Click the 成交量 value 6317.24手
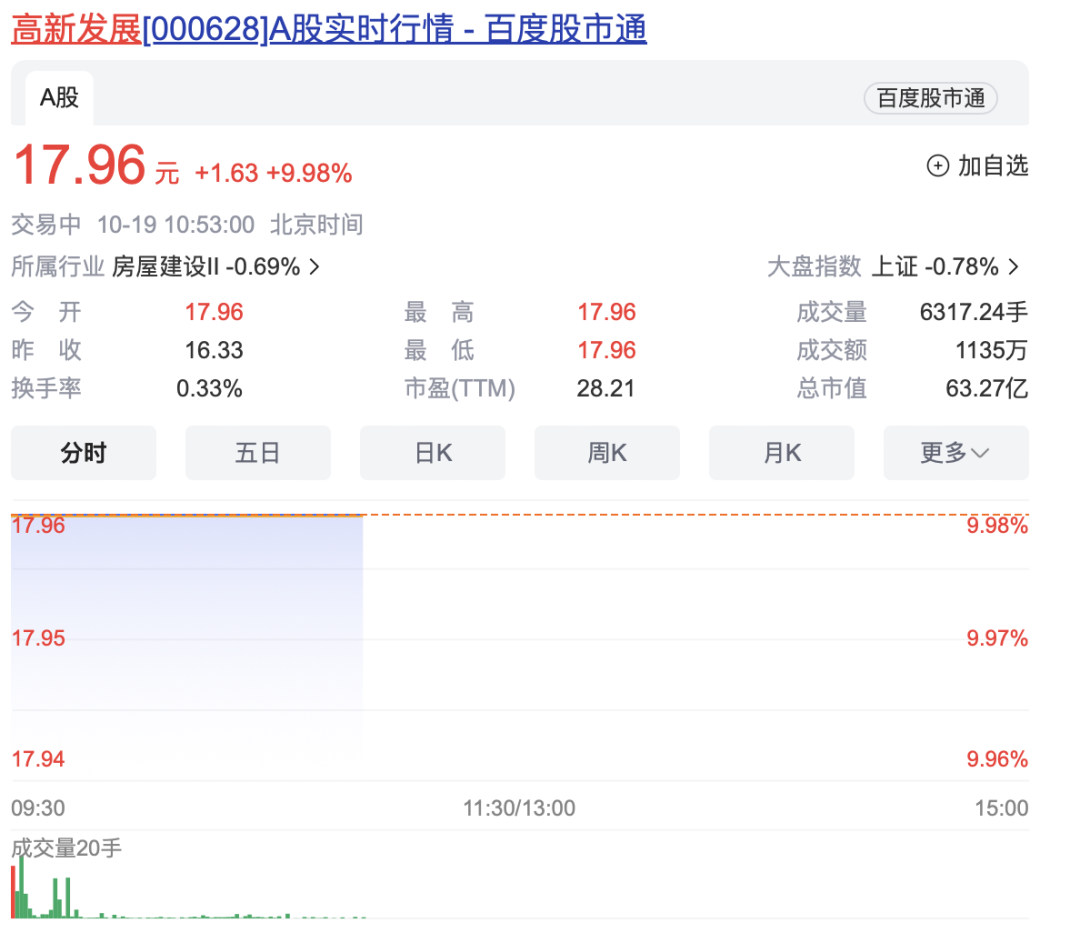This screenshot has width=1080, height=933. point(974,312)
